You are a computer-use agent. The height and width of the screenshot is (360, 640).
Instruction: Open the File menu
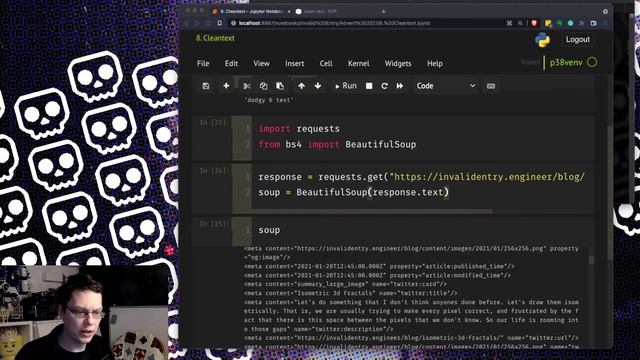click(203, 64)
